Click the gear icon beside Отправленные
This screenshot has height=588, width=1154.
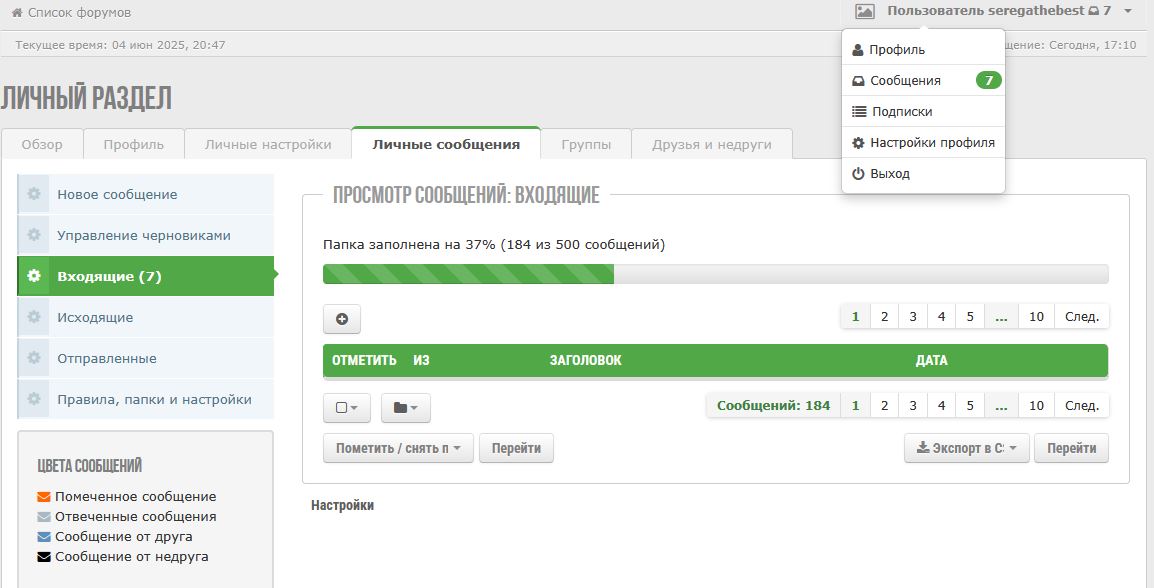click(x=34, y=358)
